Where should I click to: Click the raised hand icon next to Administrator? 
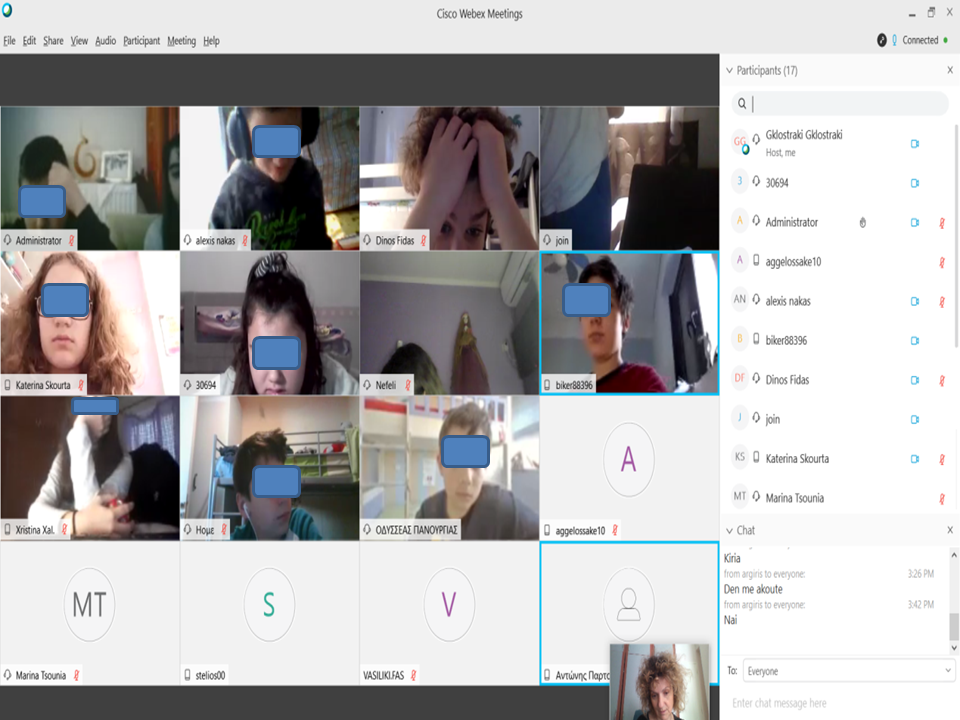coord(863,223)
